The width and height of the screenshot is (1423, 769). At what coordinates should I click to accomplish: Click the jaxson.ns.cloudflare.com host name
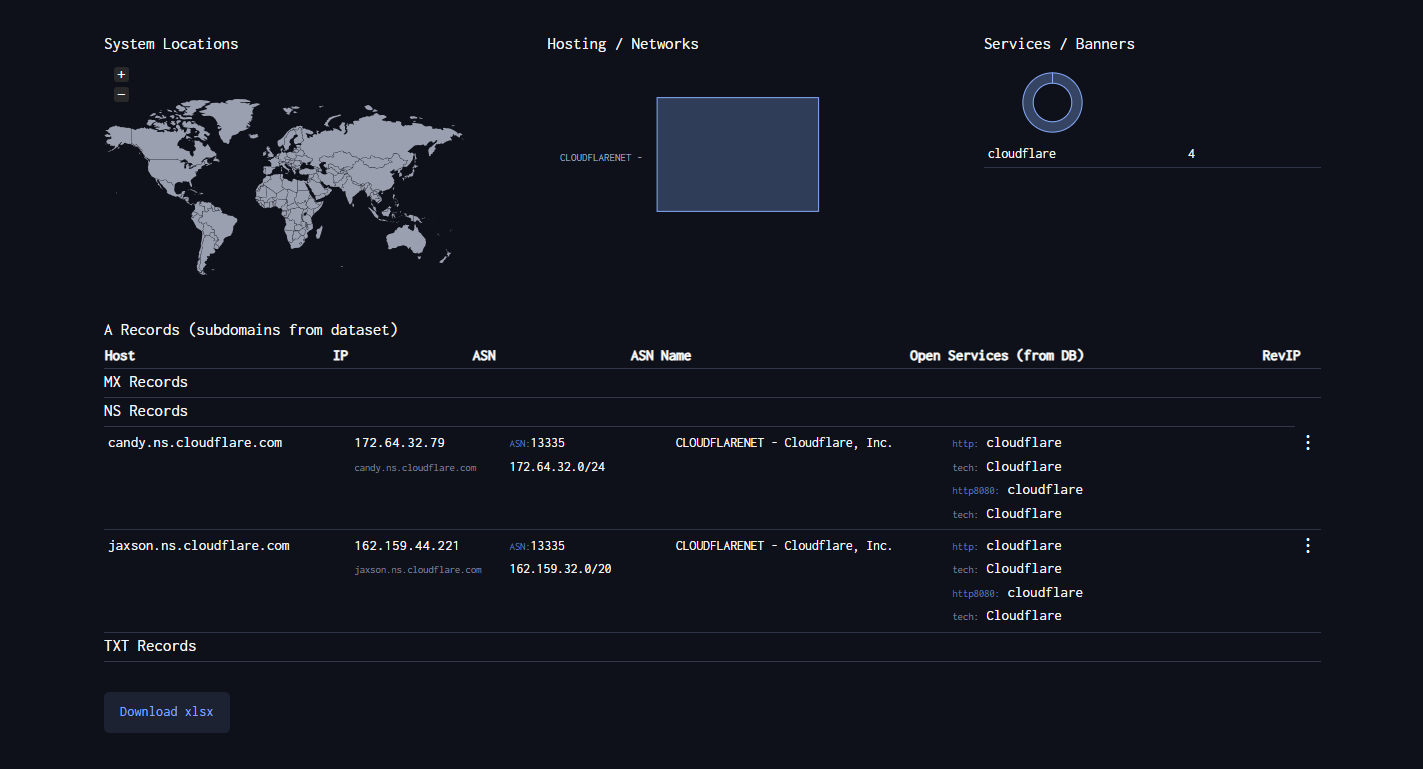(x=199, y=545)
